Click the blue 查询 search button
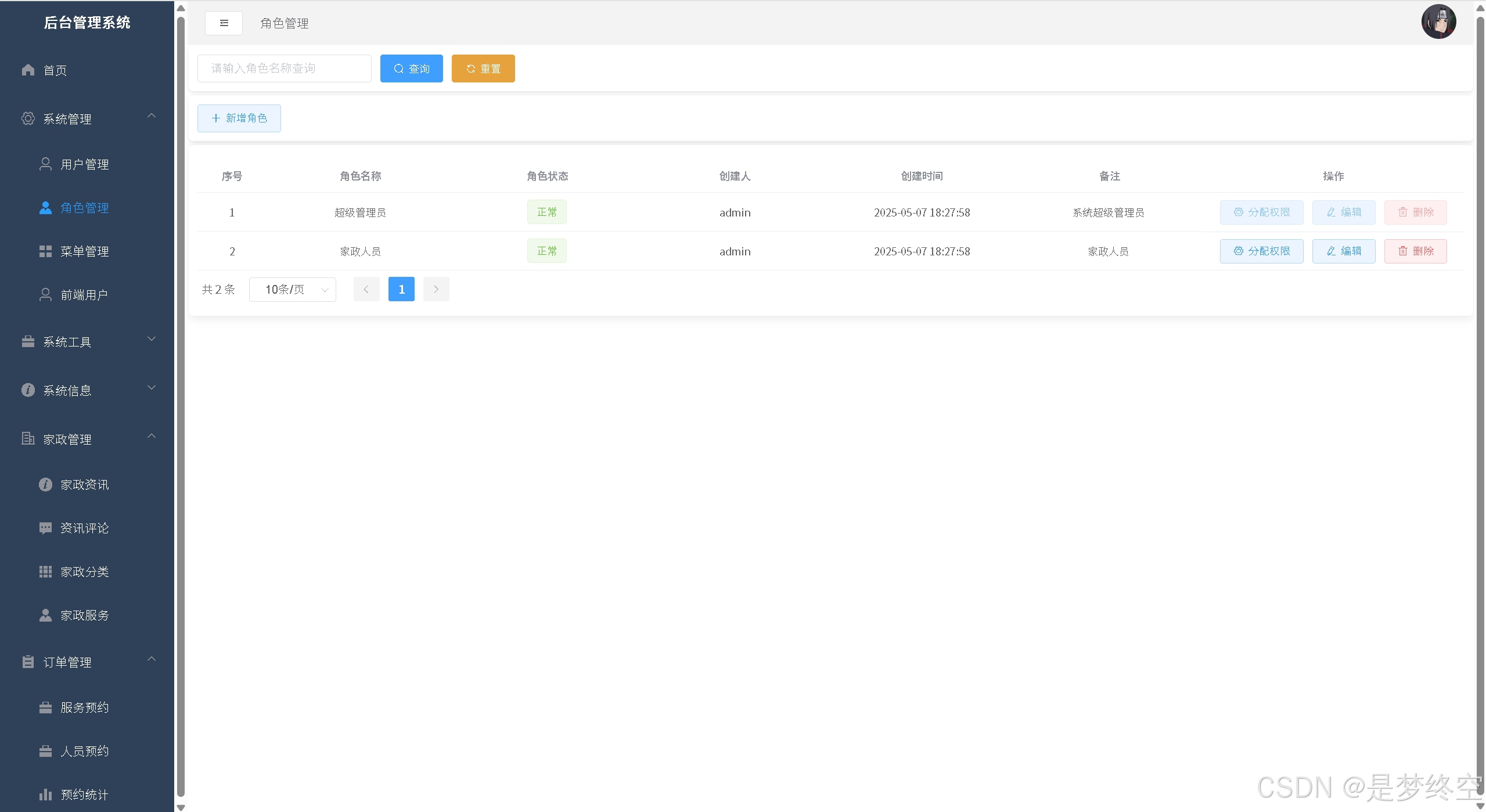This screenshot has height=812, width=1486. [x=411, y=68]
